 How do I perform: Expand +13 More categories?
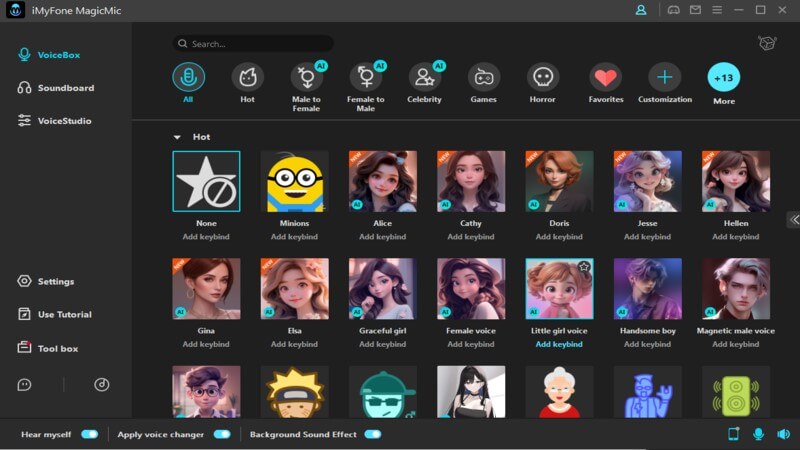coord(724,78)
